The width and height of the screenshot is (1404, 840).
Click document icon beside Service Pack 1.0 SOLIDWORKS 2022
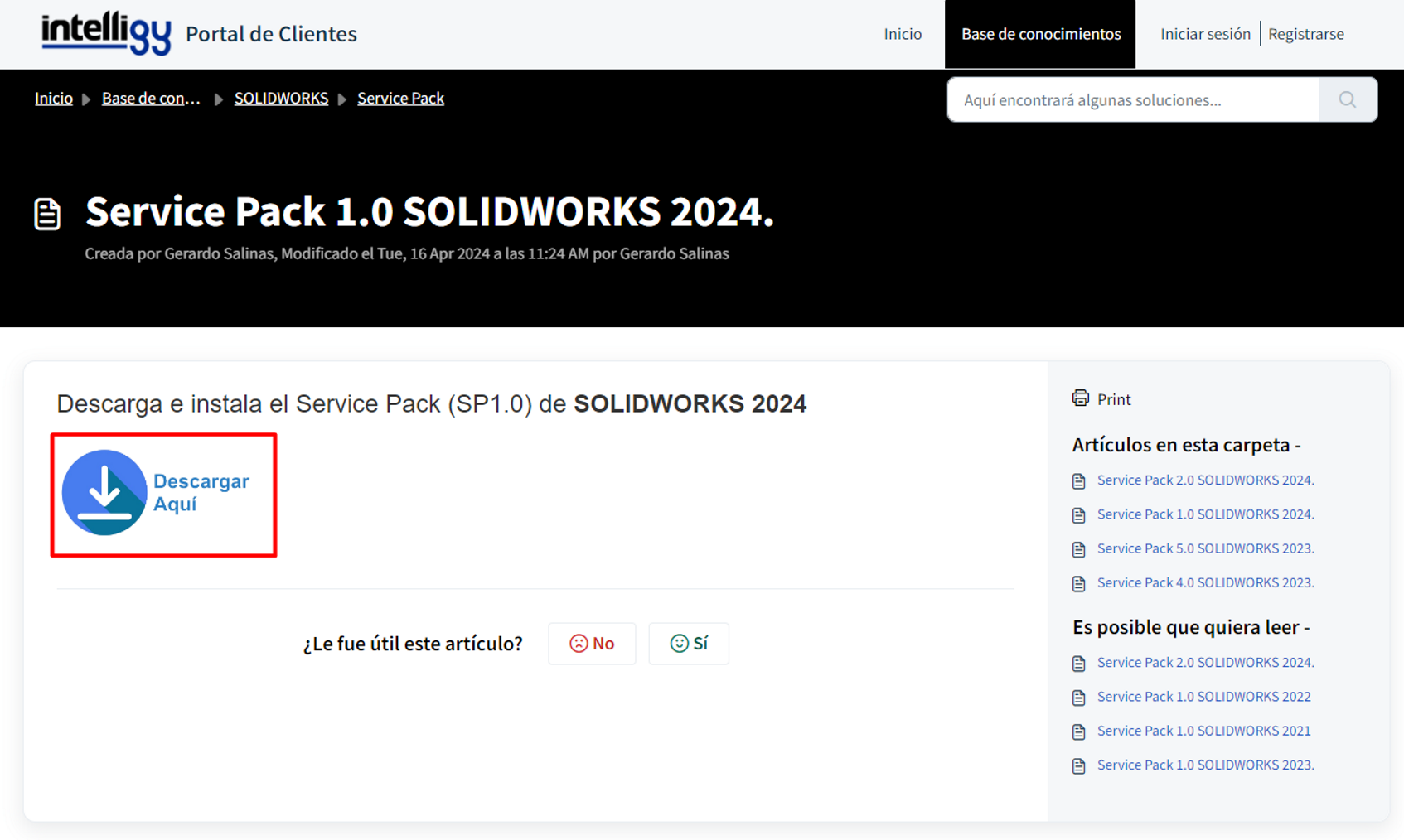pyautogui.click(x=1078, y=698)
